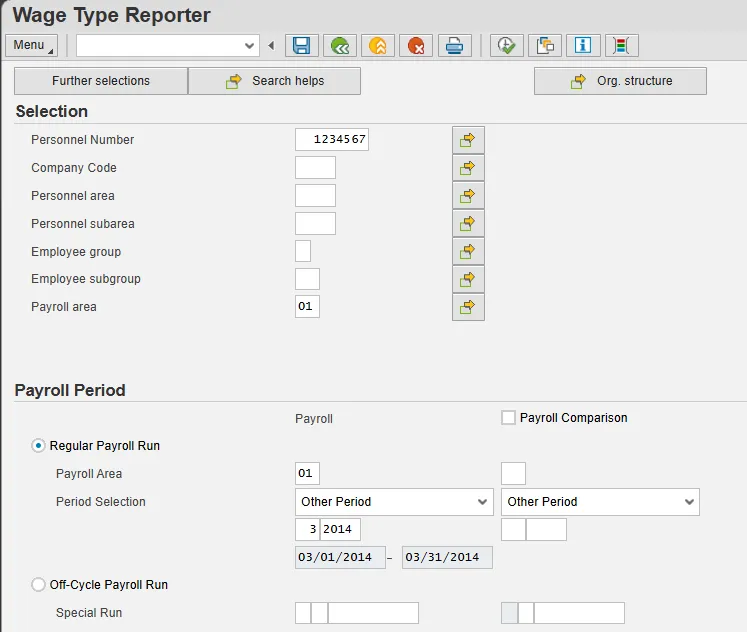Viewport: 747px width, 632px height.
Task: Click the red Cancel icon
Action: 416,45
